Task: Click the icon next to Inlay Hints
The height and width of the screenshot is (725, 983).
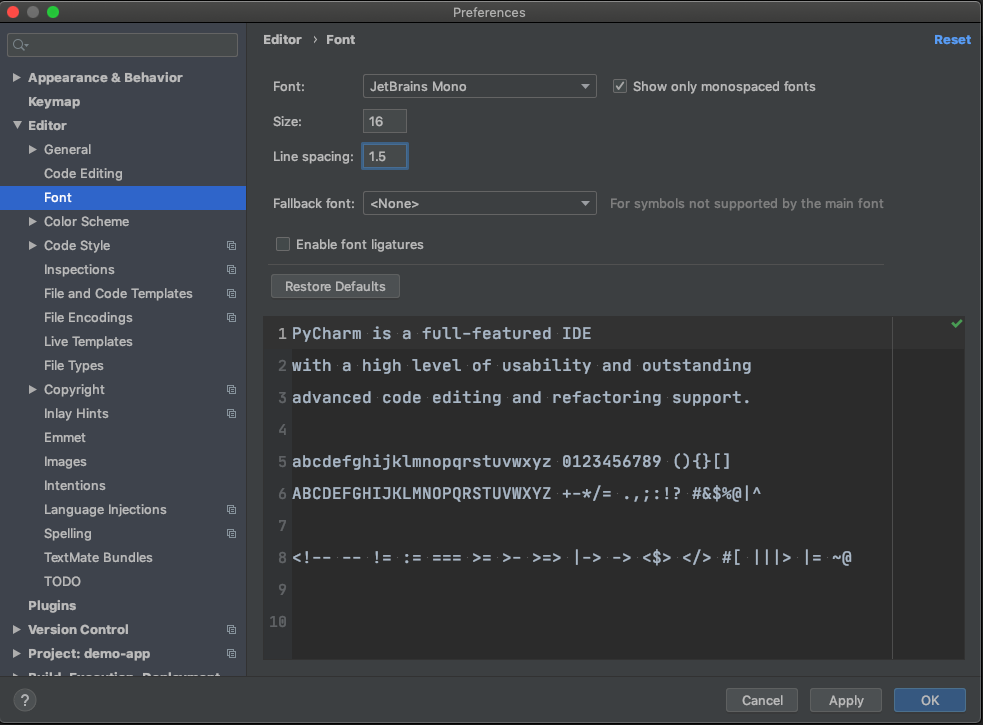Action: point(231,413)
